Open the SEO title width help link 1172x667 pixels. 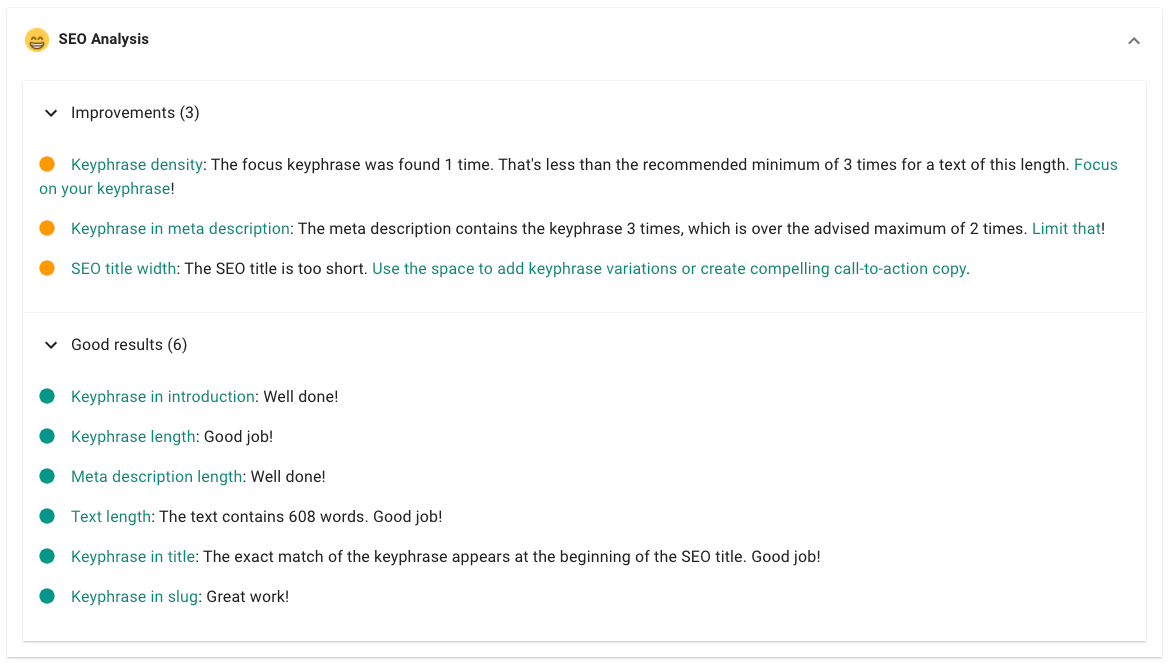(x=124, y=268)
